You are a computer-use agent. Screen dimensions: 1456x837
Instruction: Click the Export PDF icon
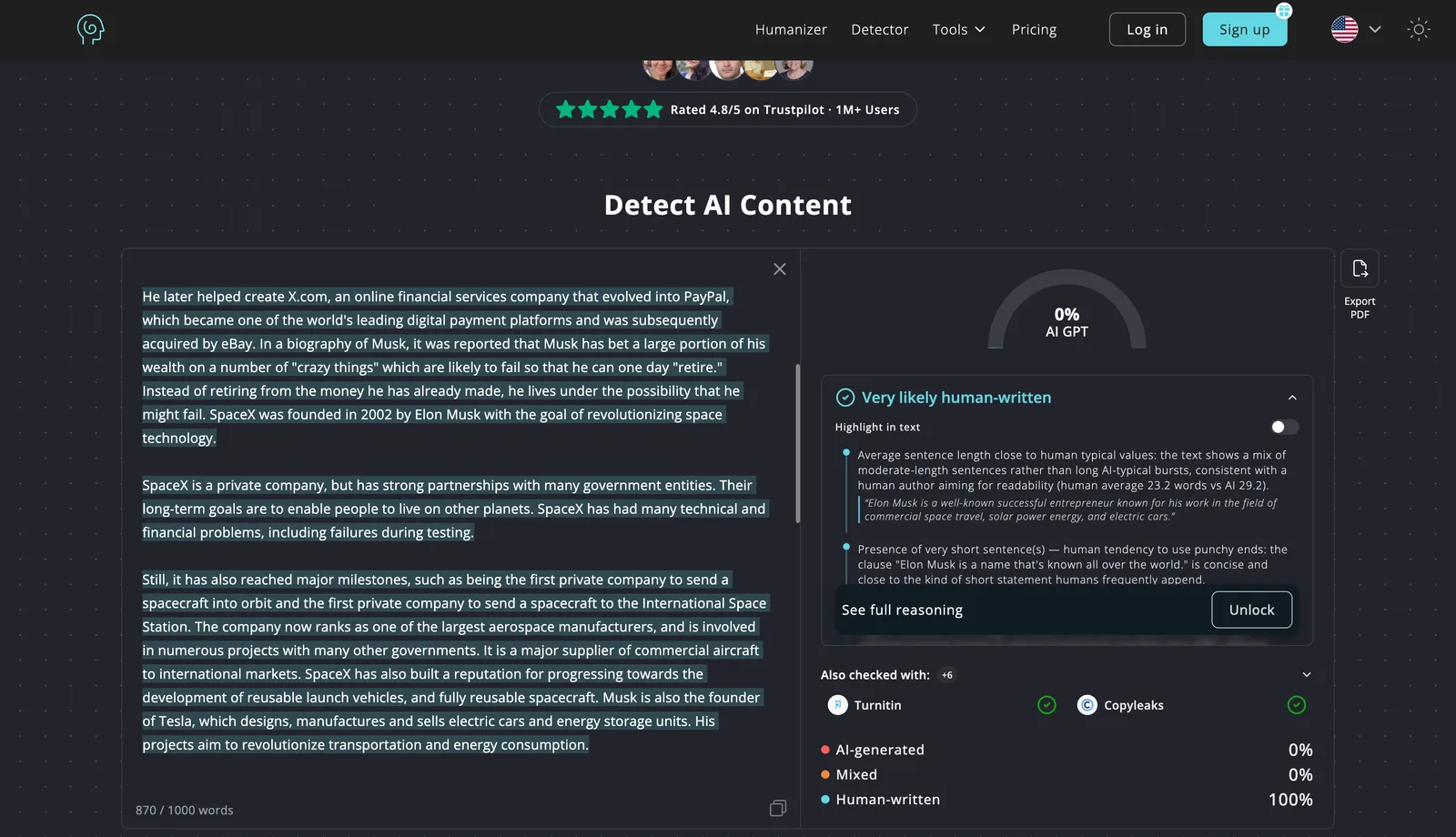[x=1360, y=268]
